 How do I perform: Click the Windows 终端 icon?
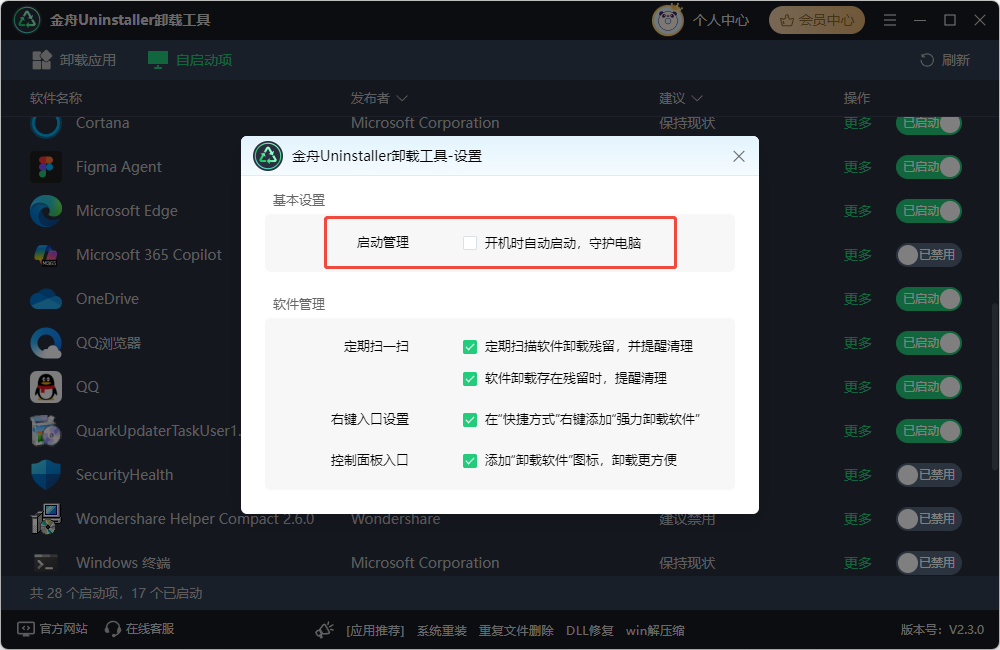[46, 563]
